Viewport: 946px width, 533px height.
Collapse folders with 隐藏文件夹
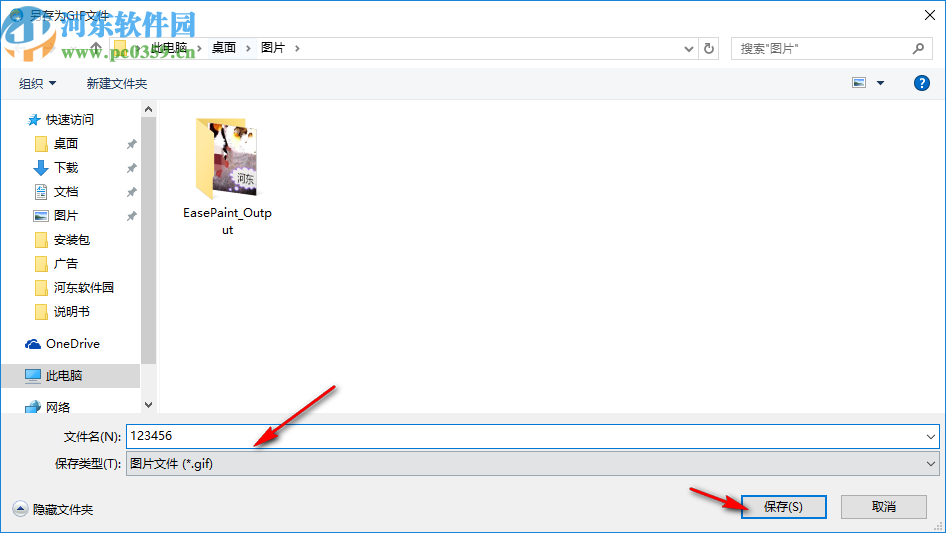pos(53,509)
